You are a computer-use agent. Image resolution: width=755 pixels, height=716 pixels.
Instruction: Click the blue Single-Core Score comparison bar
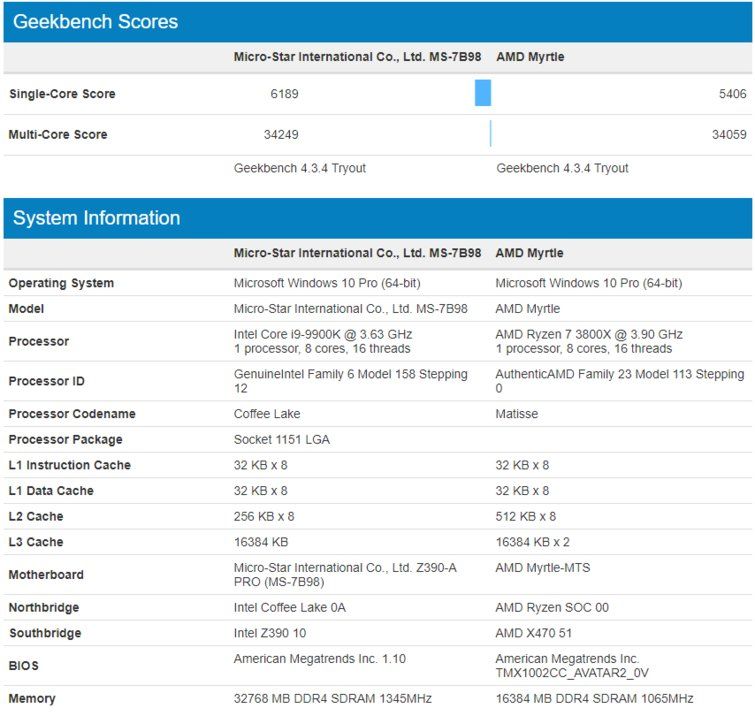(482, 93)
